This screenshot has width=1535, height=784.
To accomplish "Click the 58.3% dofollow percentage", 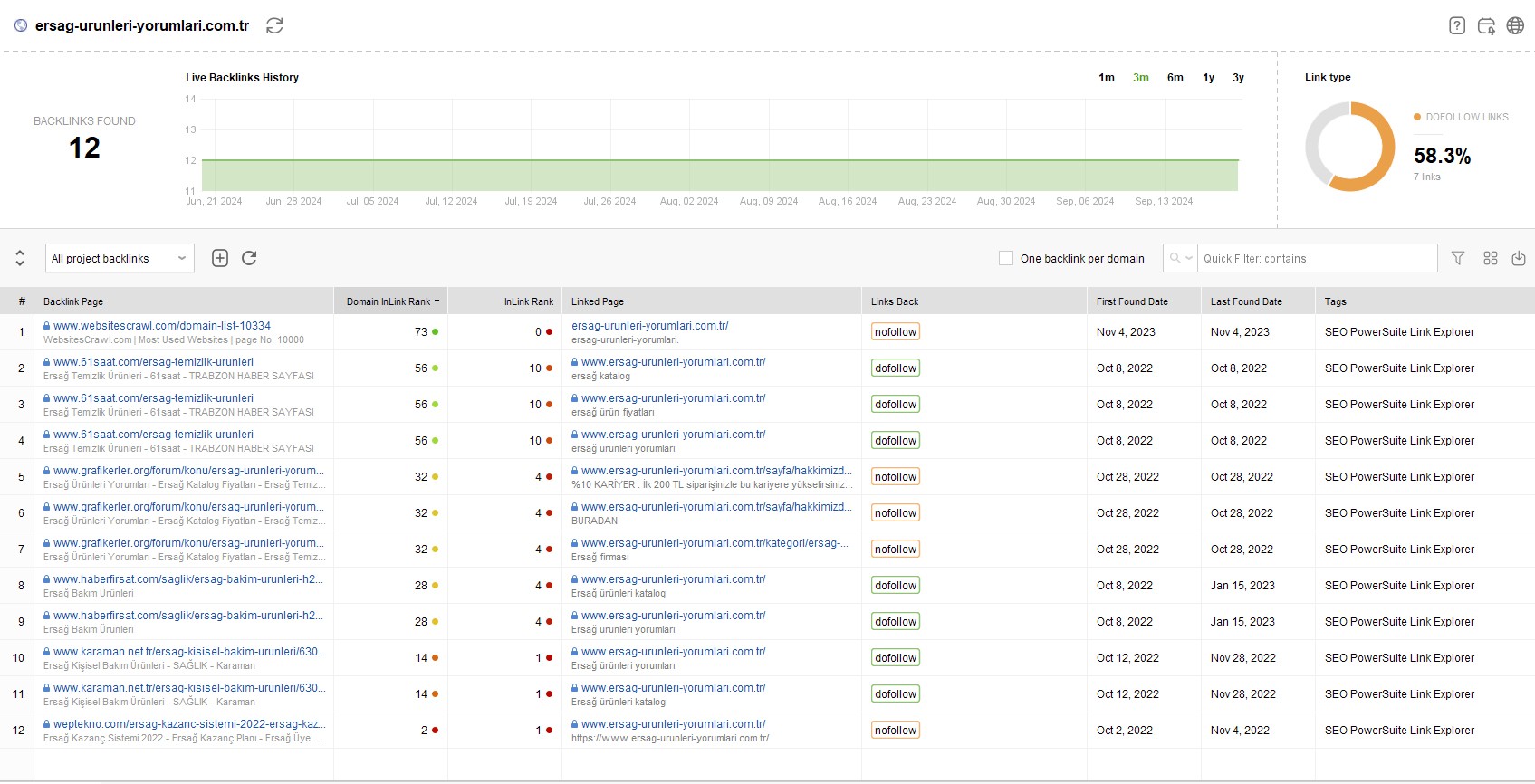I will (1442, 156).
